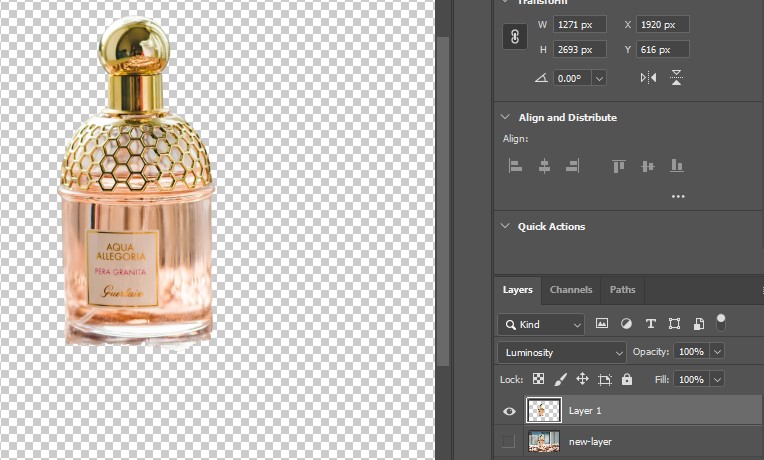The height and width of the screenshot is (460, 764).
Task: Show the new-layer layer visibility box
Action: coord(509,441)
